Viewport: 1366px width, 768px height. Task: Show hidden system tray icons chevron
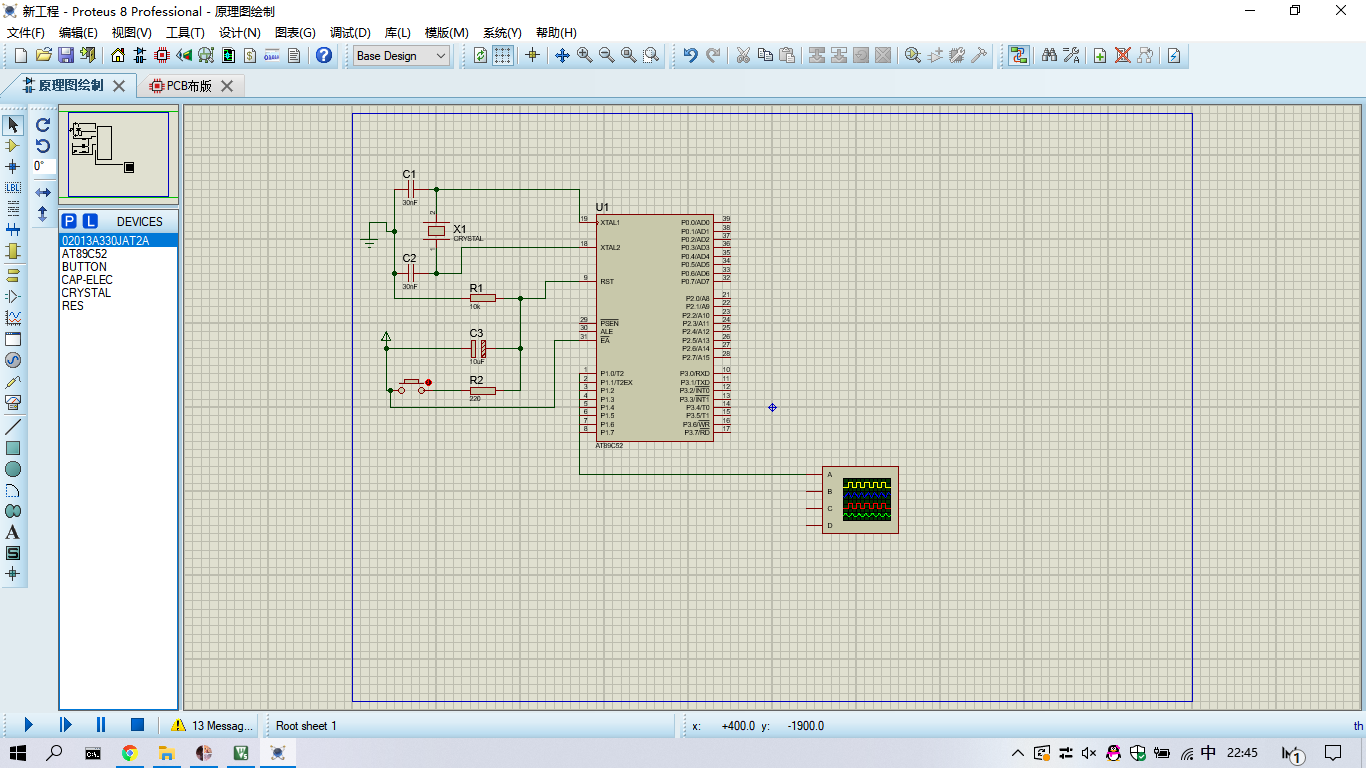pos(1018,753)
